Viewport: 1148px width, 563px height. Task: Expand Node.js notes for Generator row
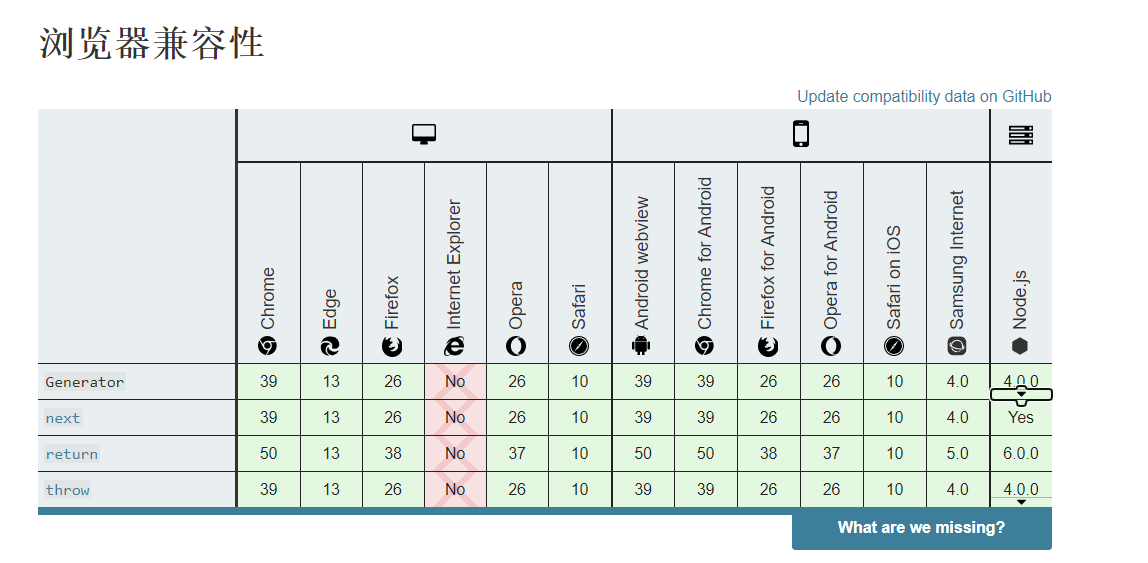(1021, 395)
